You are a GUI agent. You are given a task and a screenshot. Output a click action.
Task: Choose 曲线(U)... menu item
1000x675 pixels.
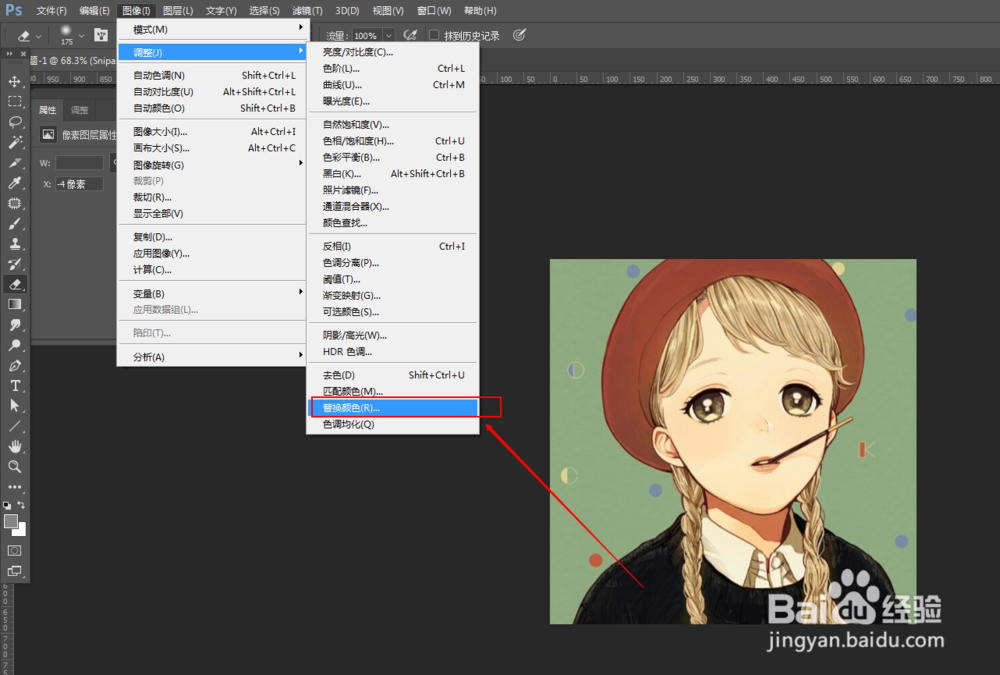tap(393, 85)
